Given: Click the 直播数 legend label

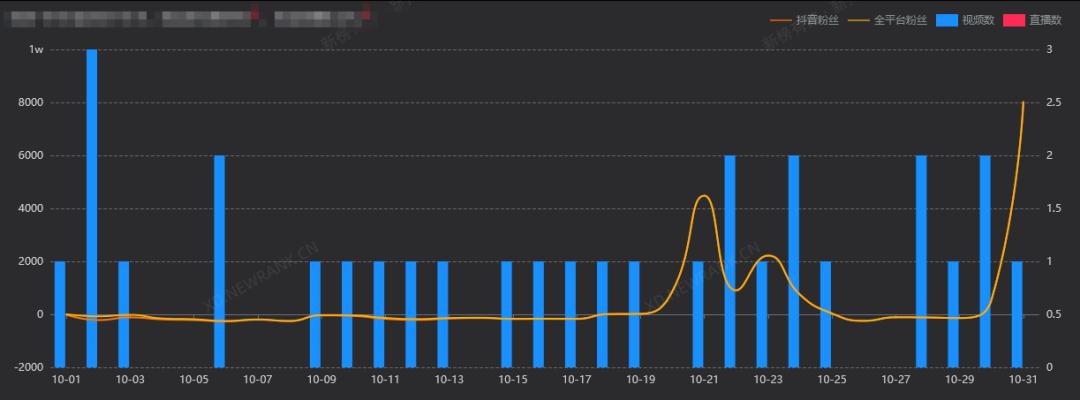Looking at the screenshot, I should pyautogui.click(x=1044, y=20).
